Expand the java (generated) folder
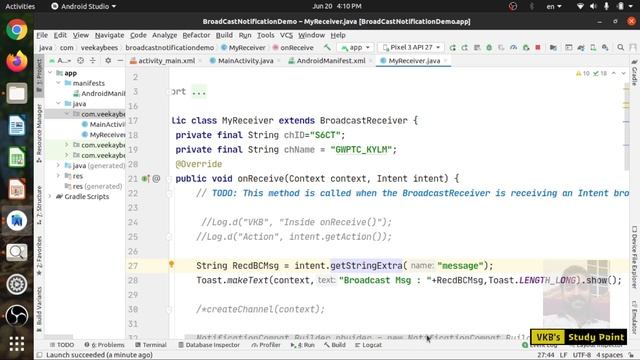Screen dimensions: 640x360 click(58, 165)
